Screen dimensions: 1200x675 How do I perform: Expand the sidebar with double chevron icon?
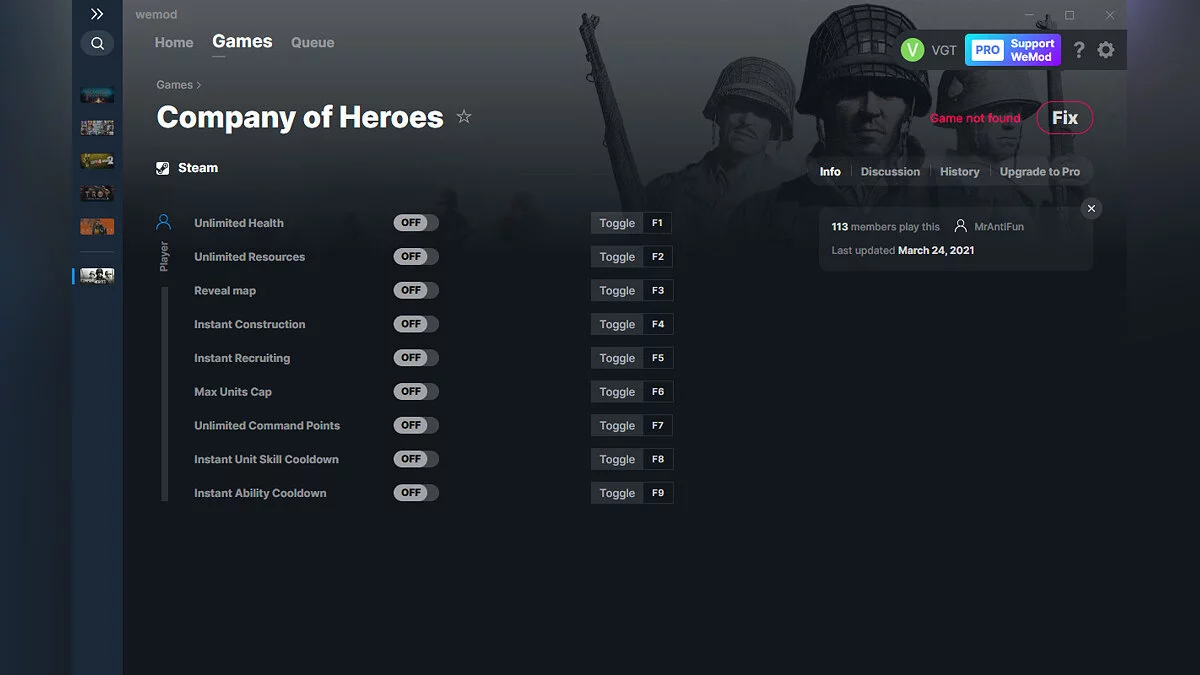(97, 14)
